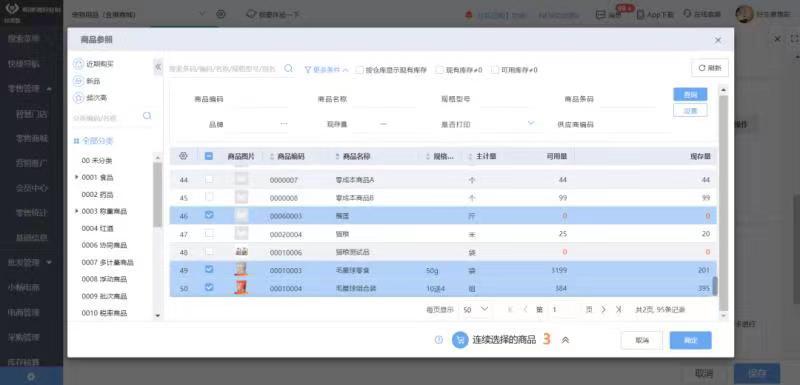Select 0009 批次商品 category

(x=104, y=296)
